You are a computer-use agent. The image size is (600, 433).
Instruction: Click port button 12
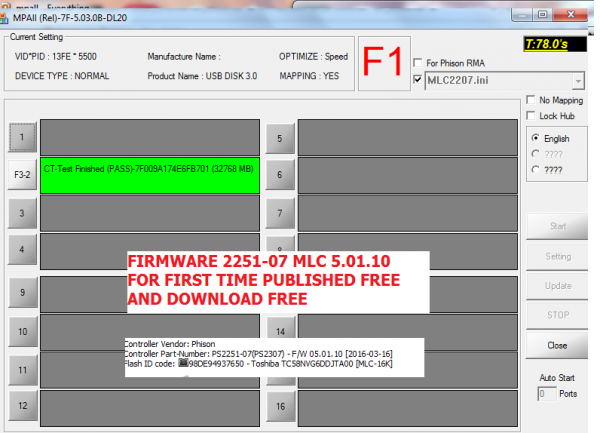[23, 406]
